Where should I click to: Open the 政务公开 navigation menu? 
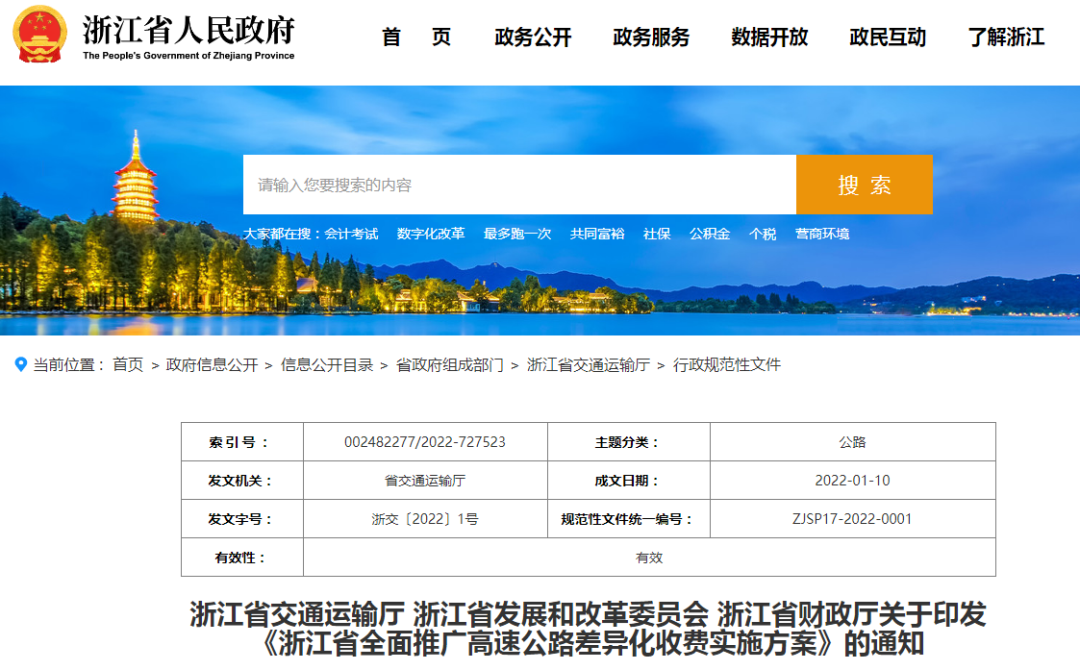[x=532, y=36]
